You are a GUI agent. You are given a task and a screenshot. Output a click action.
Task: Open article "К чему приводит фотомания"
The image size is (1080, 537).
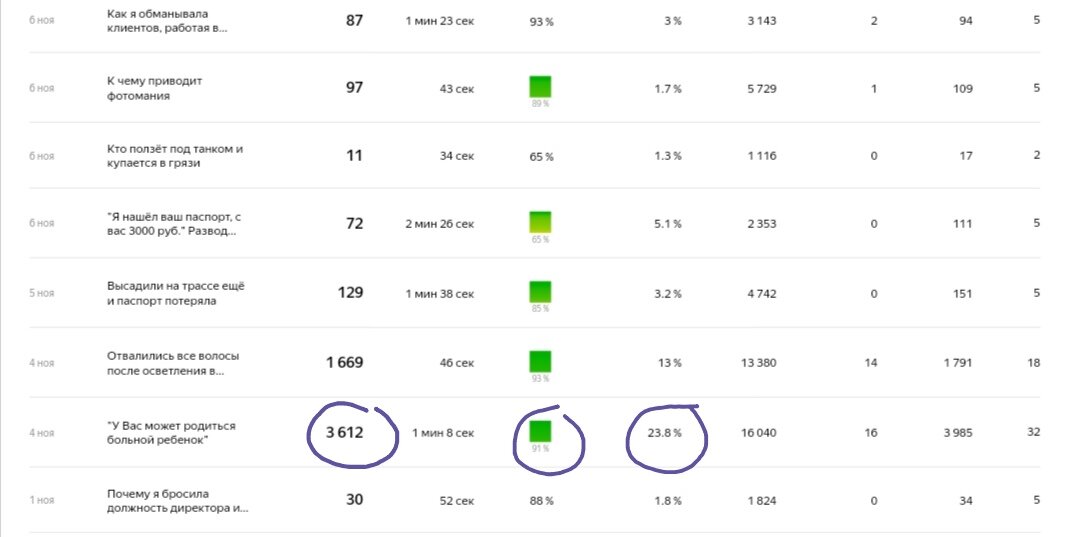155,88
